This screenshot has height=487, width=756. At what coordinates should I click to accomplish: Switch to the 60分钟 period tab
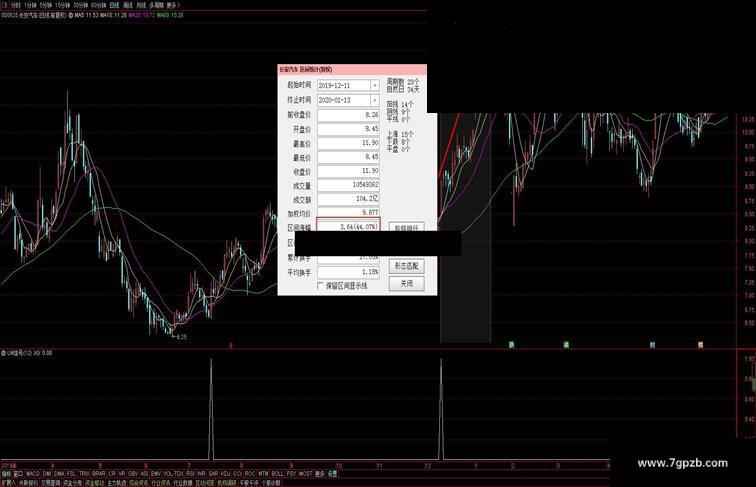[x=98, y=5]
